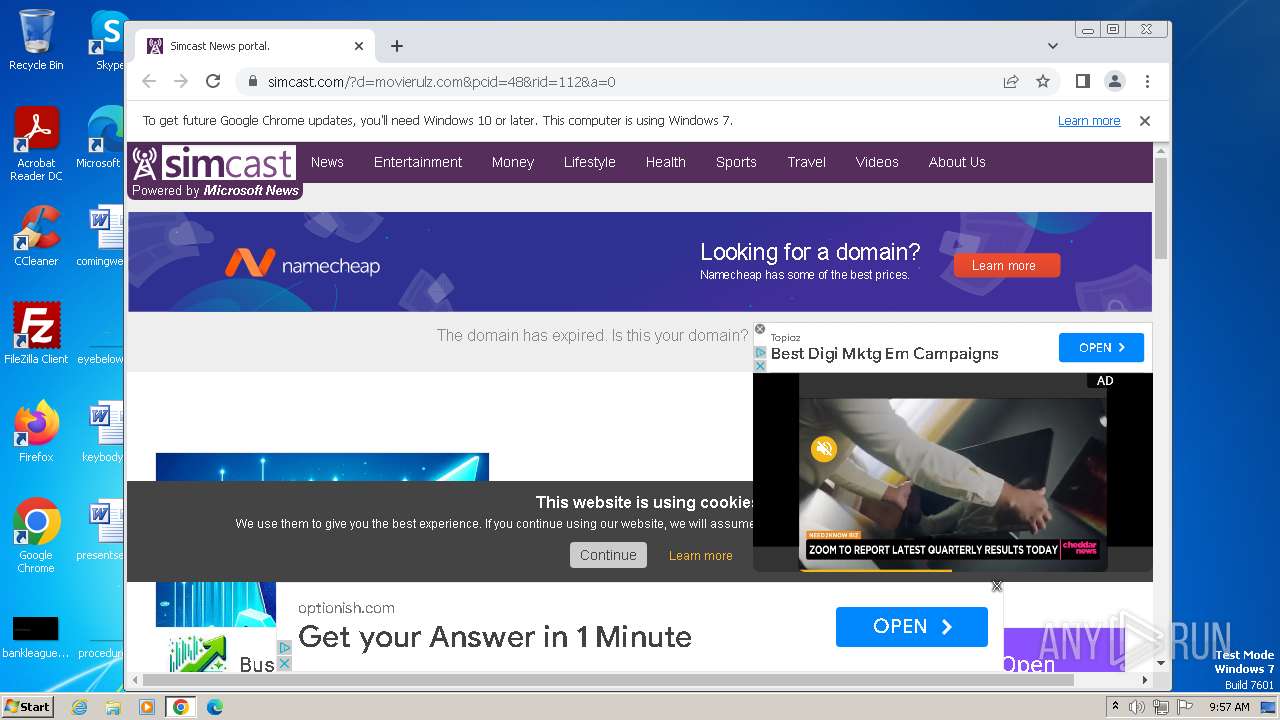The width and height of the screenshot is (1280, 720).
Task: Open the Travel section
Action: pos(806,162)
